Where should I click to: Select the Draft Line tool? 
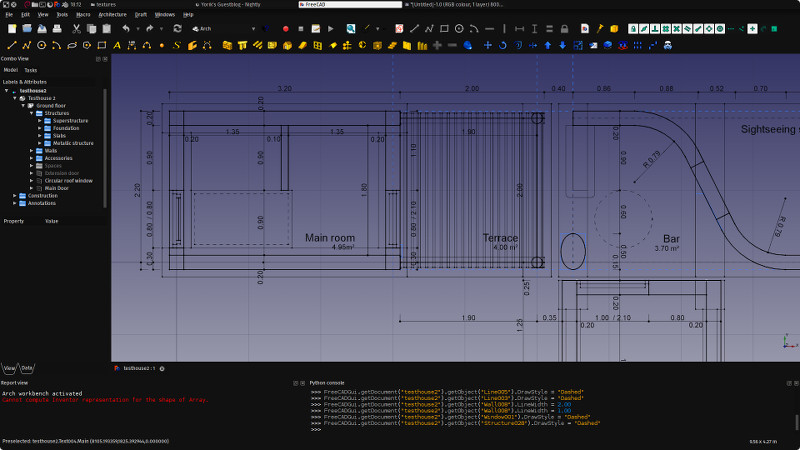click(12, 45)
